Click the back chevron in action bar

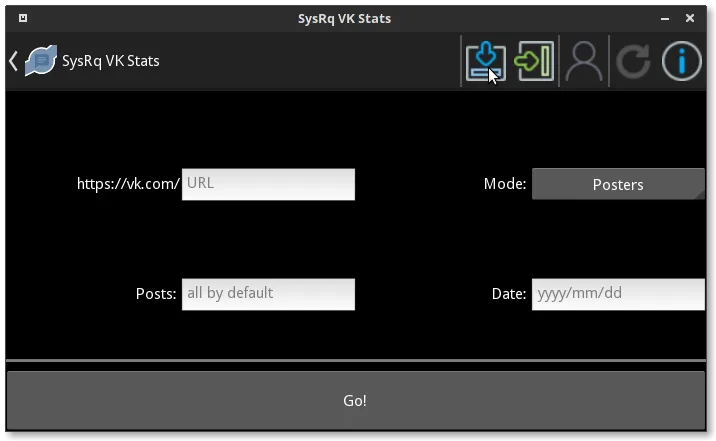pos(13,61)
